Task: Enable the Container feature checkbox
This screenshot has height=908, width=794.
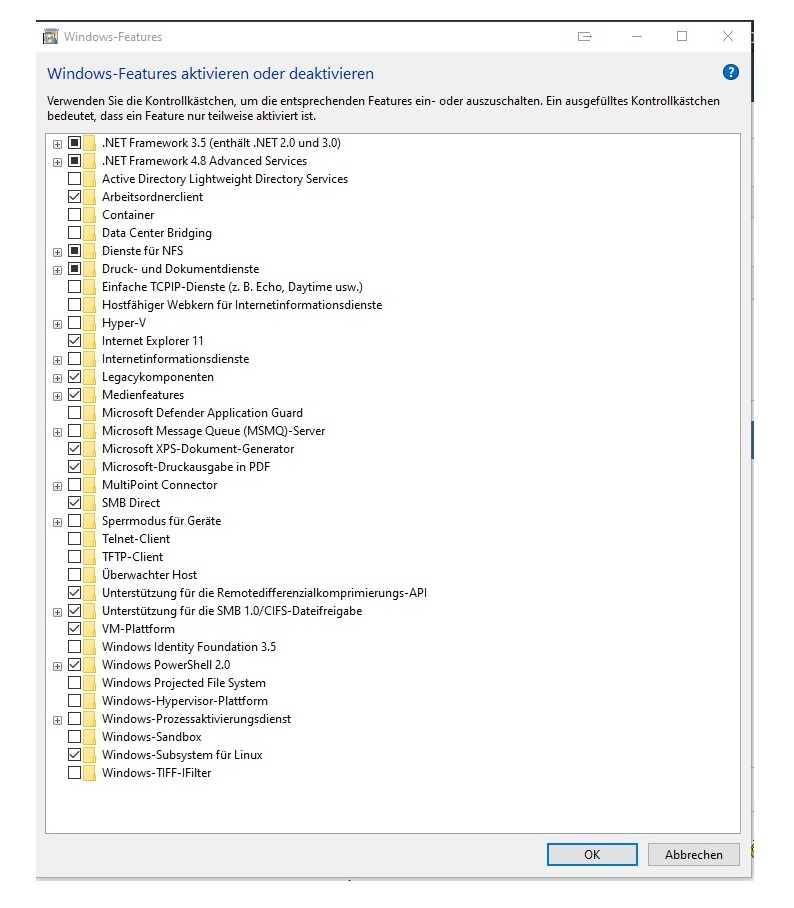Action: tap(74, 215)
